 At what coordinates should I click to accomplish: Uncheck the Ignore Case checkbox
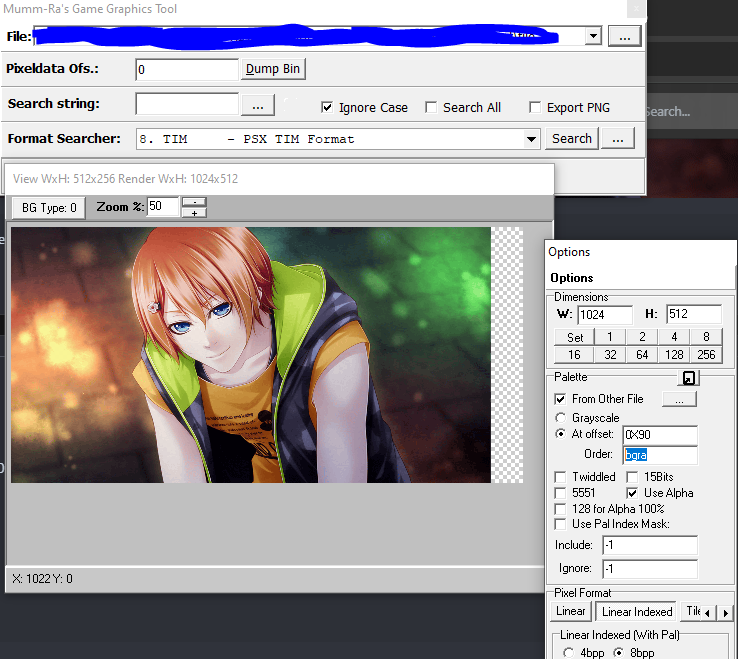click(327, 107)
